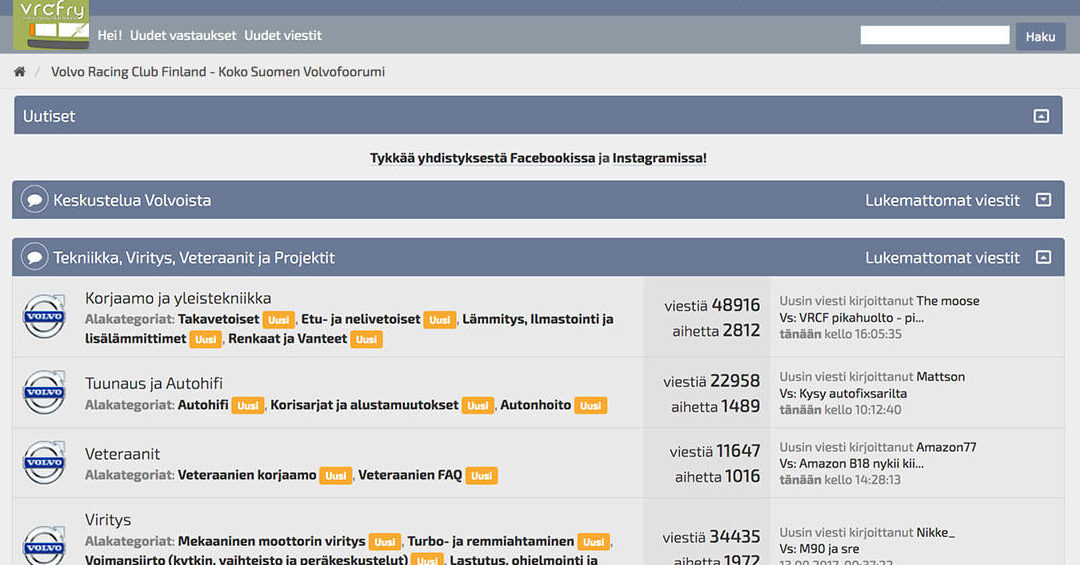
Task: Click Uusi badge next to Takavetoiset
Action: (x=279, y=320)
